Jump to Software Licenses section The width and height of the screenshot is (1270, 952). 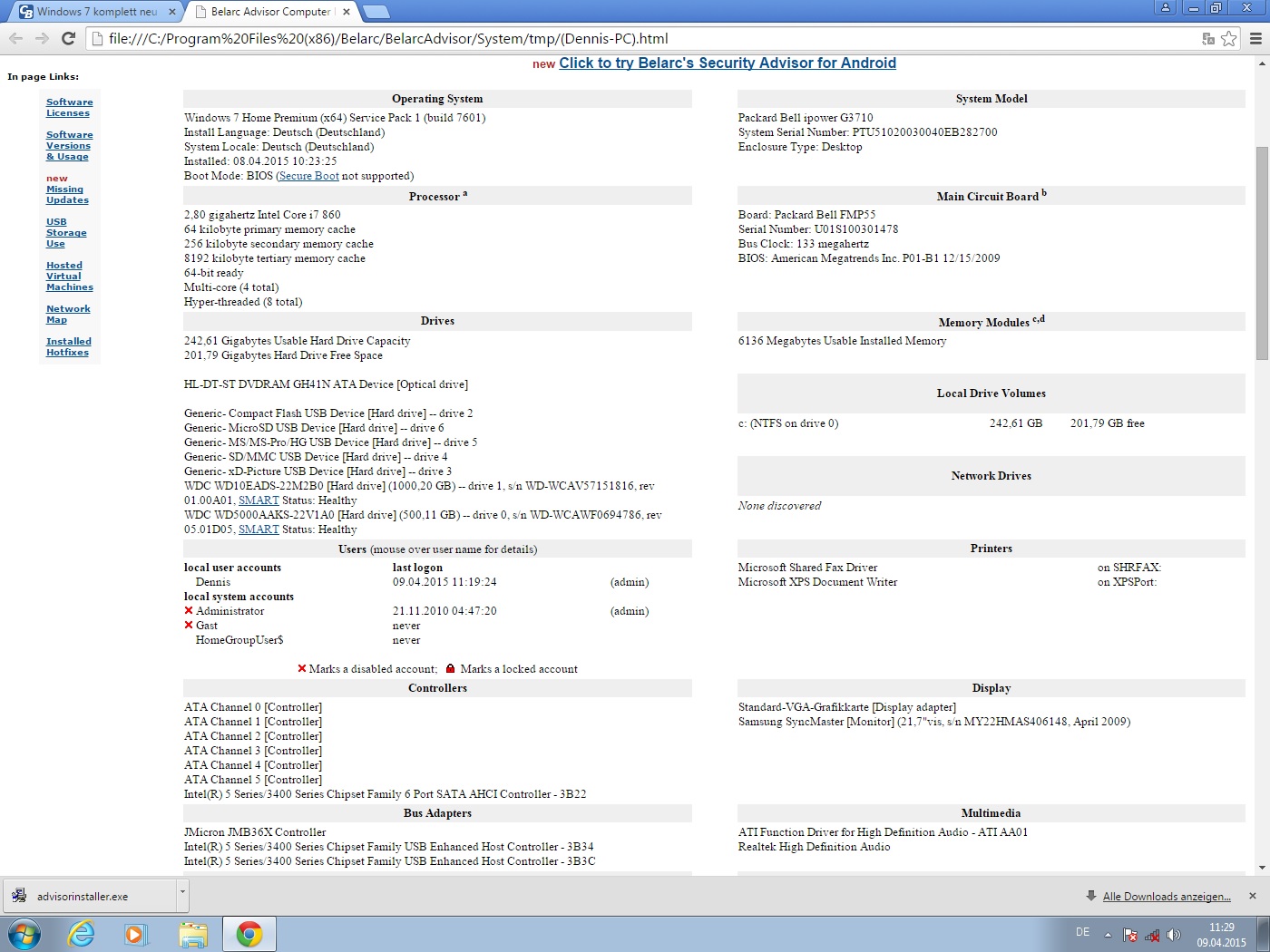coord(69,108)
